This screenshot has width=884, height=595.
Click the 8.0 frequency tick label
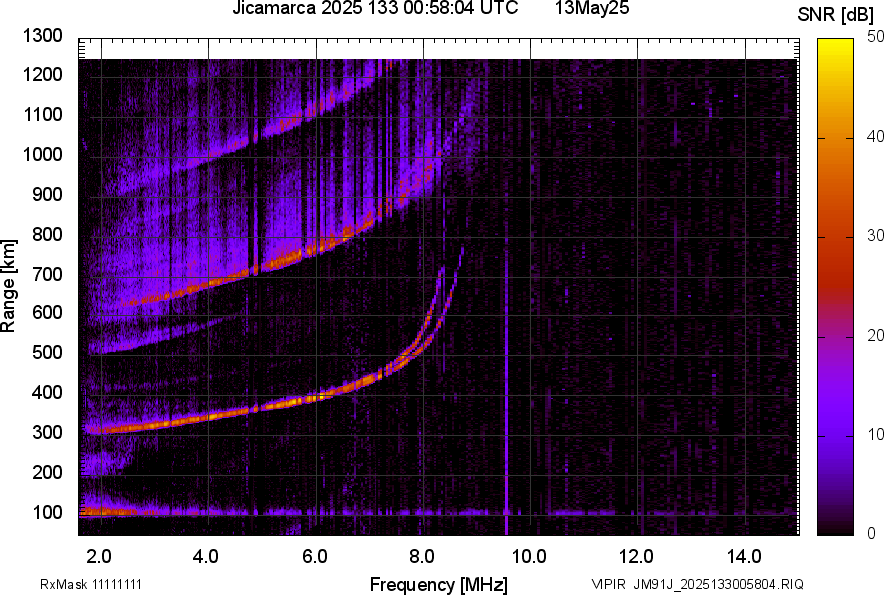pyautogui.click(x=422, y=556)
